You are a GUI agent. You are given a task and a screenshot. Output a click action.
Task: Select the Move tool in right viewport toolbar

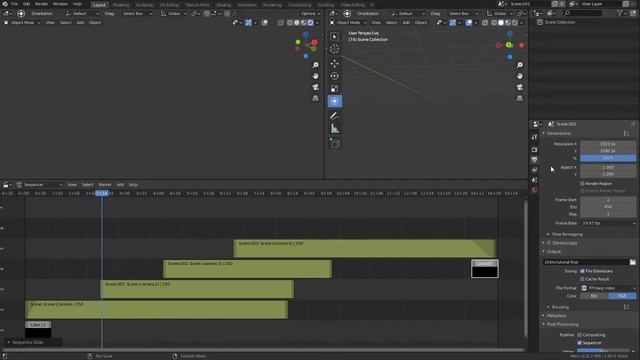point(334,63)
